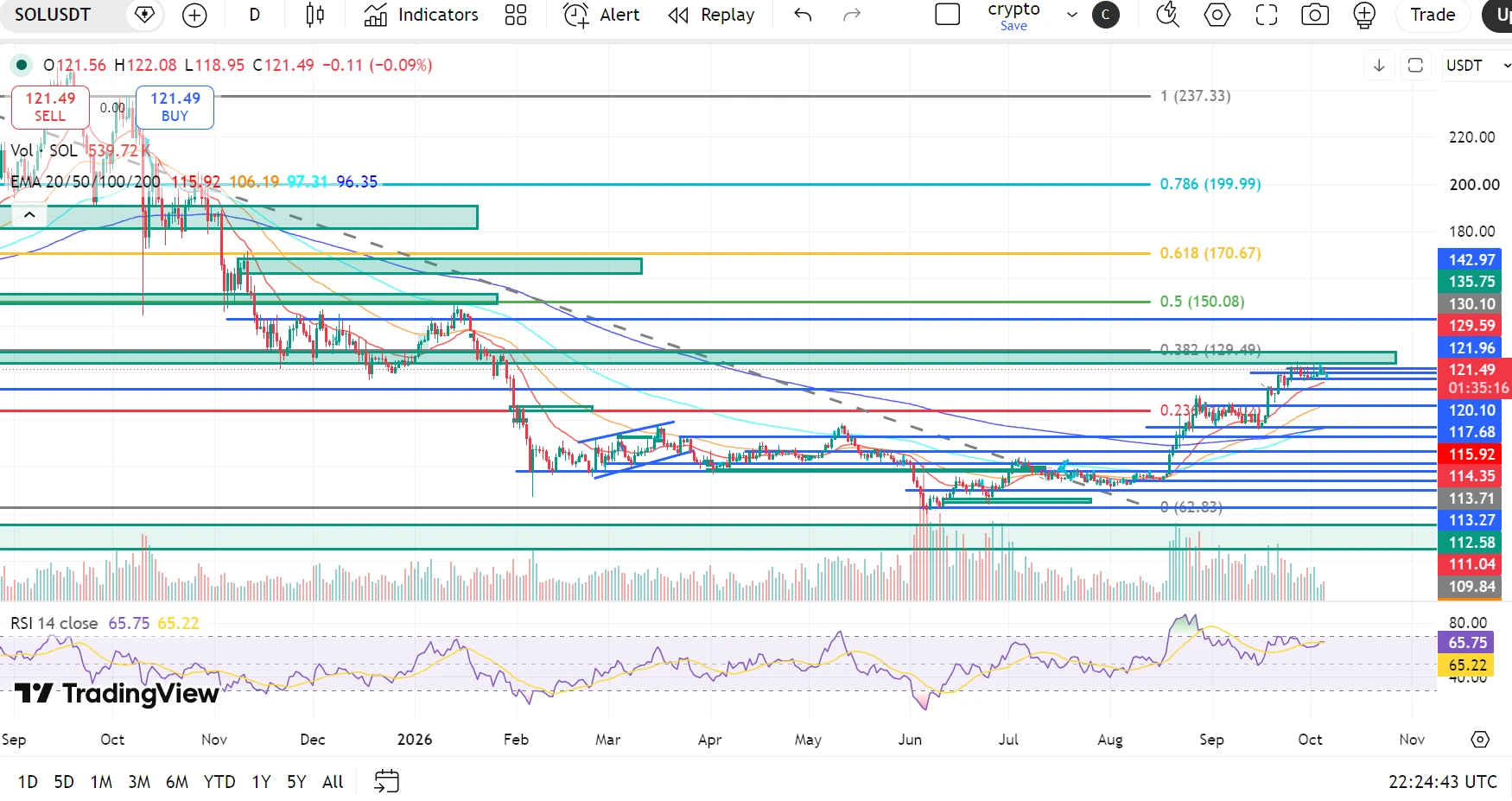This screenshot has width=1512, height=801.
Task: Toggle the auto-fit screen icon near USDT
Action: [1415, 66]
